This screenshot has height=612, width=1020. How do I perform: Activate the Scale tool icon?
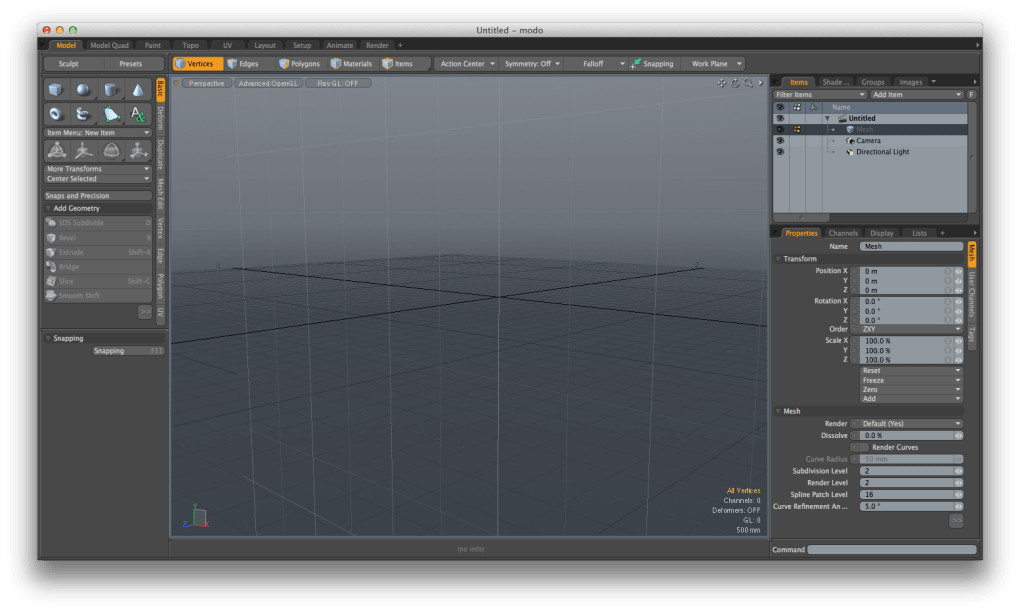click(x=138, y=151)
